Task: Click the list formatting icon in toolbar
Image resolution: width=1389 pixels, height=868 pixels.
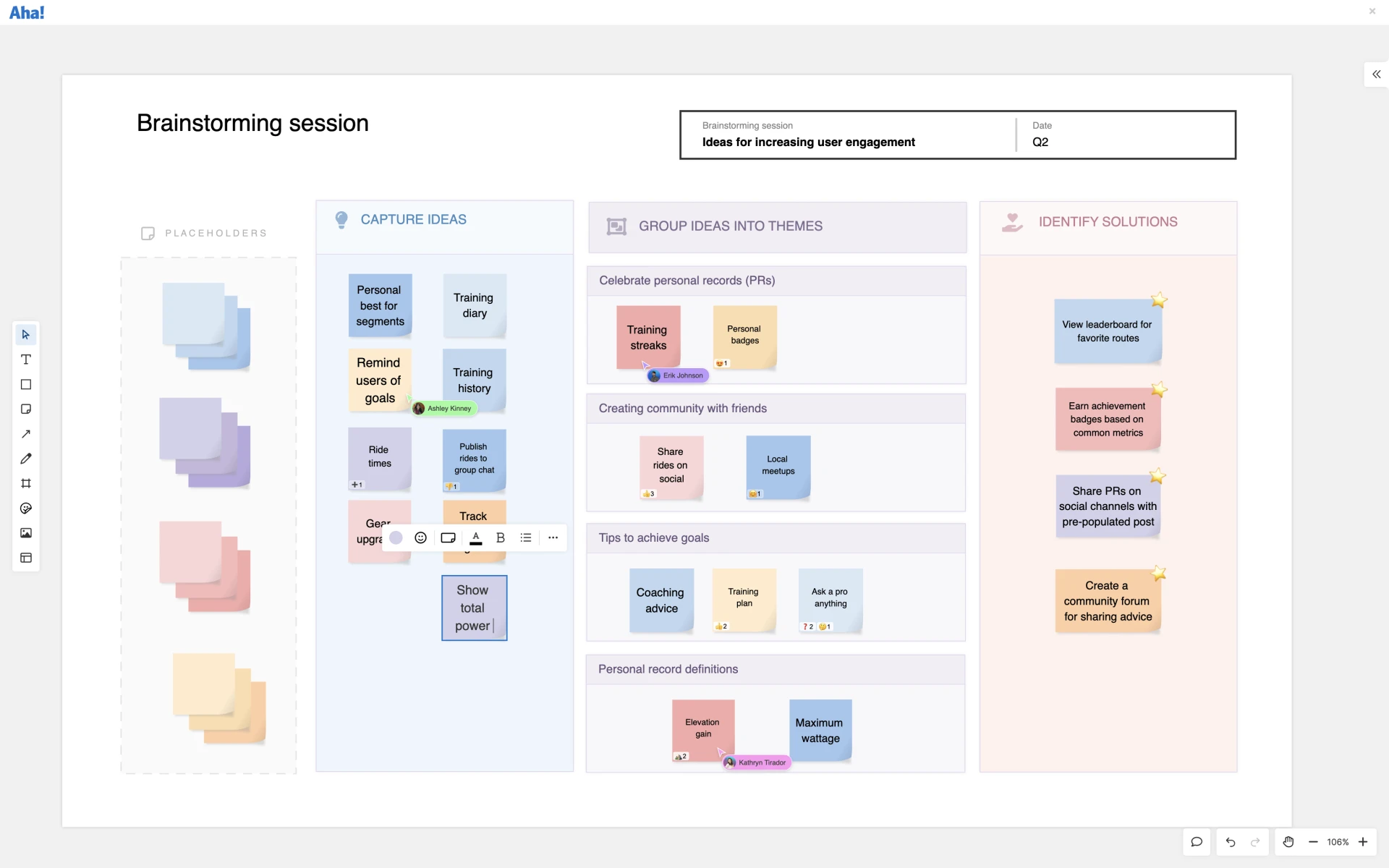Action: (526, 538)
